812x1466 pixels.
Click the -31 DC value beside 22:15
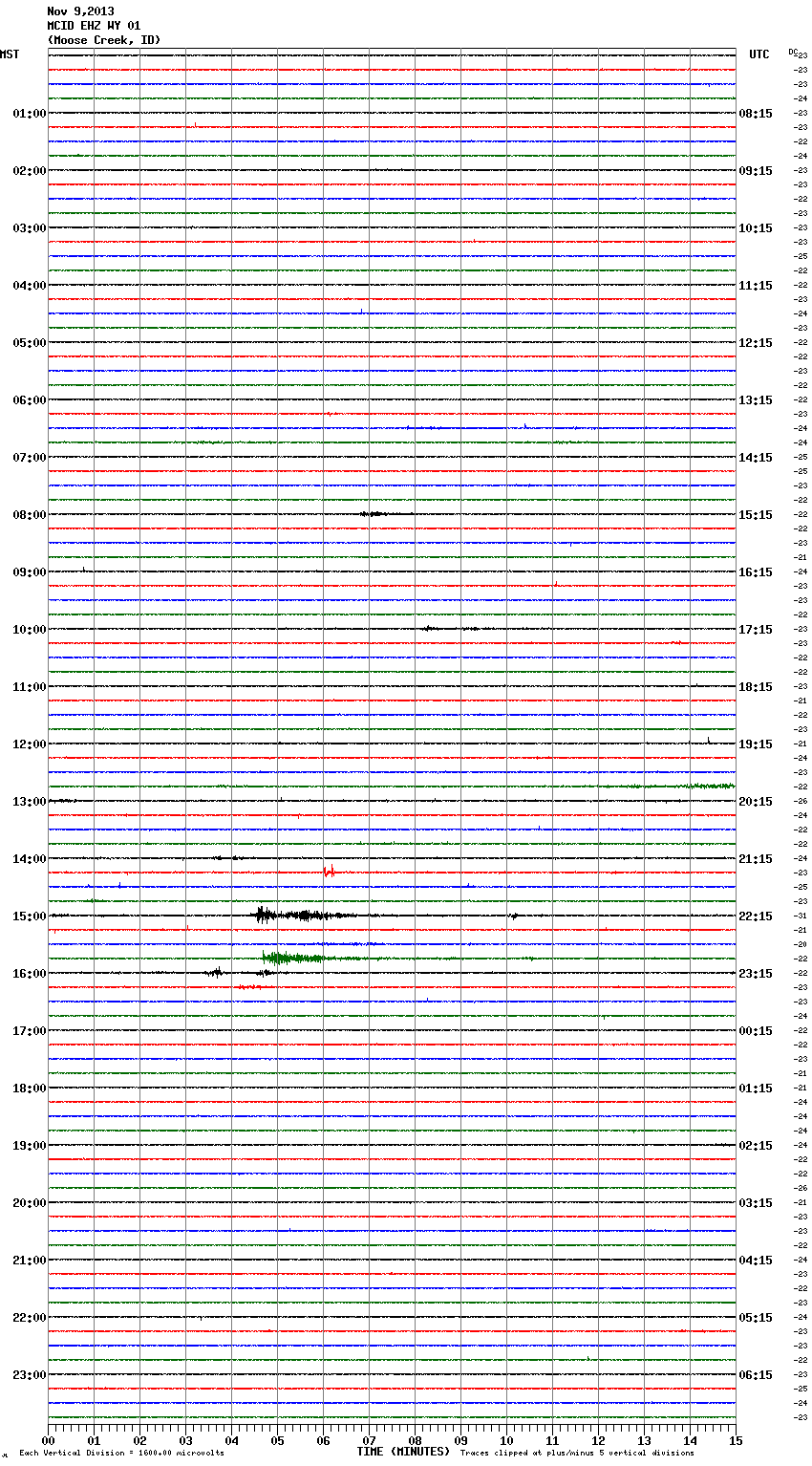point(801,916)
